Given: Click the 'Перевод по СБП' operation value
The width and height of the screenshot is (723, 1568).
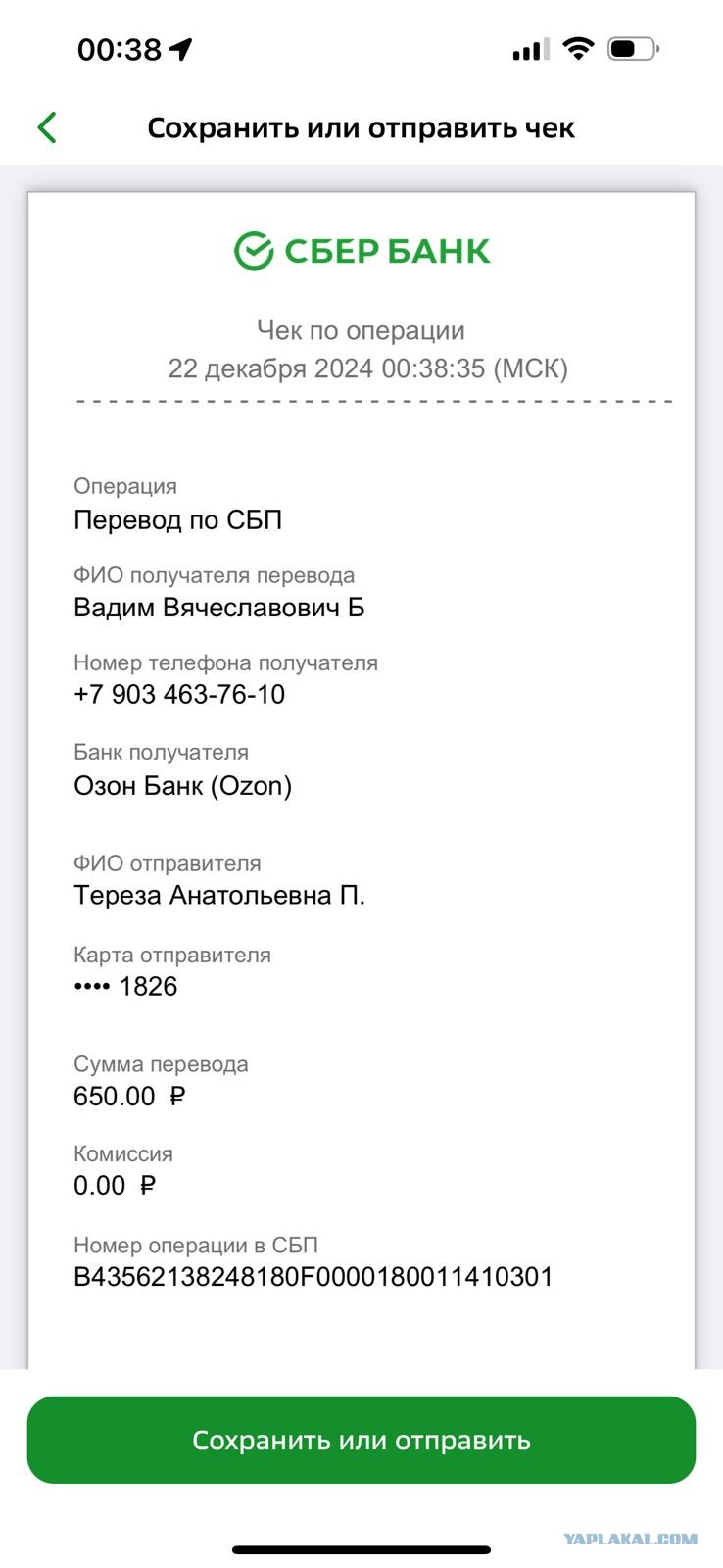Looking at the screenshot, I should [177, 519].
